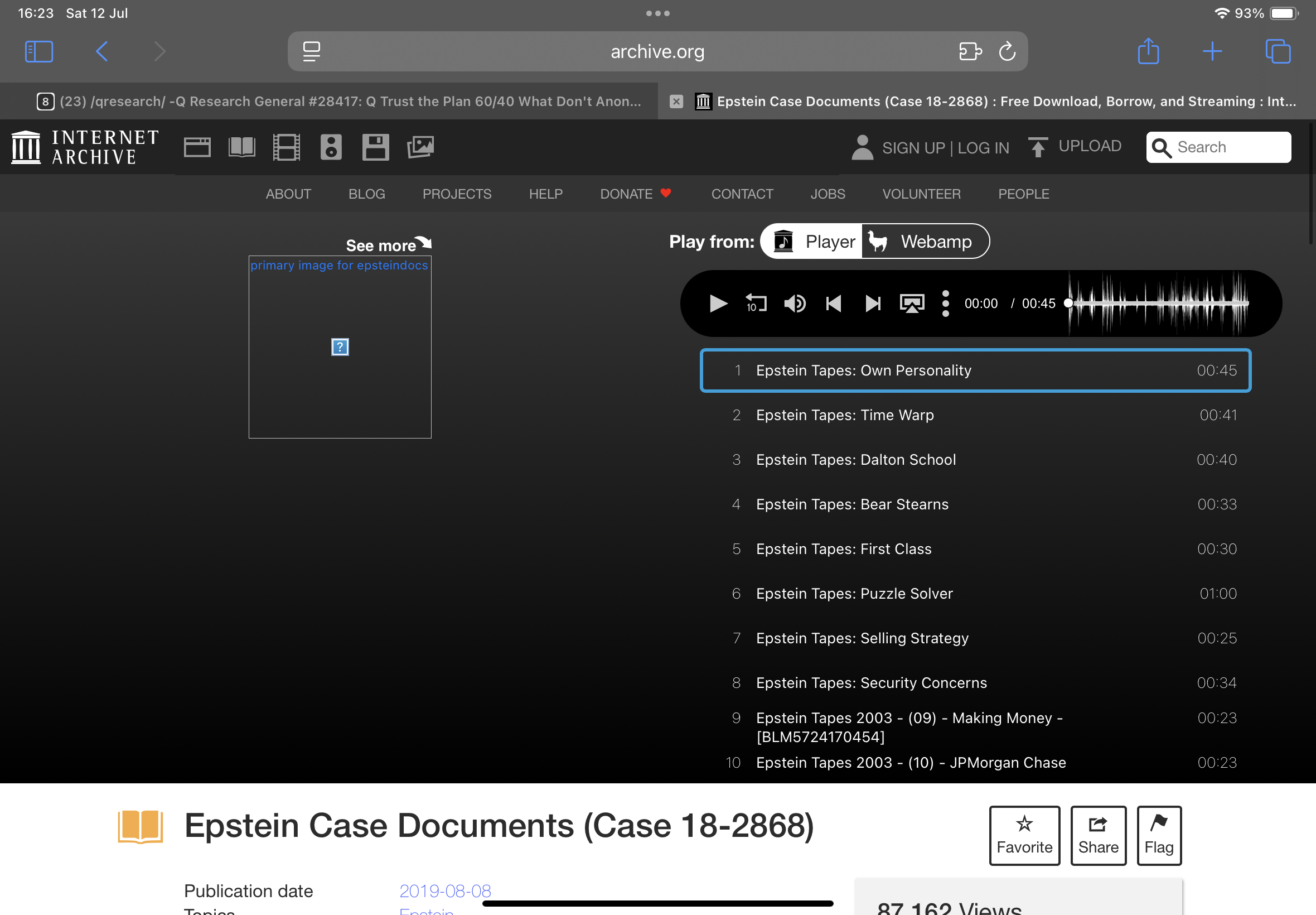Open the CONTACT menu item
This screenshot has width=1316, height=915.
pyautogui.click(x=742, y=194)
